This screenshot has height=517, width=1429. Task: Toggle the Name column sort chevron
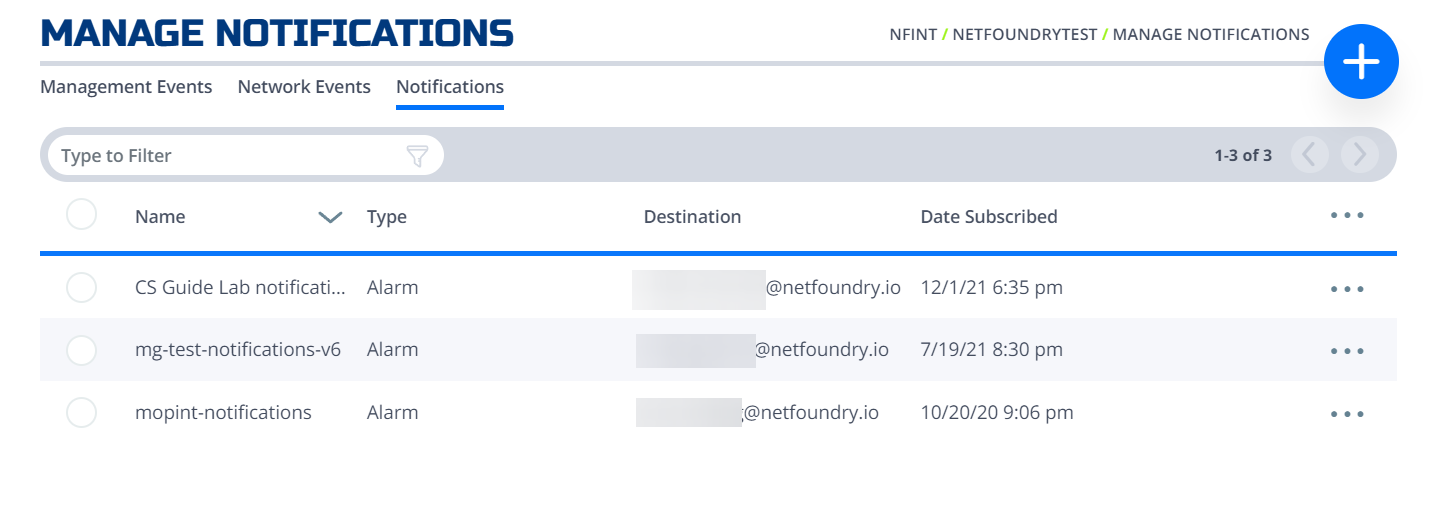click(330, 217)
